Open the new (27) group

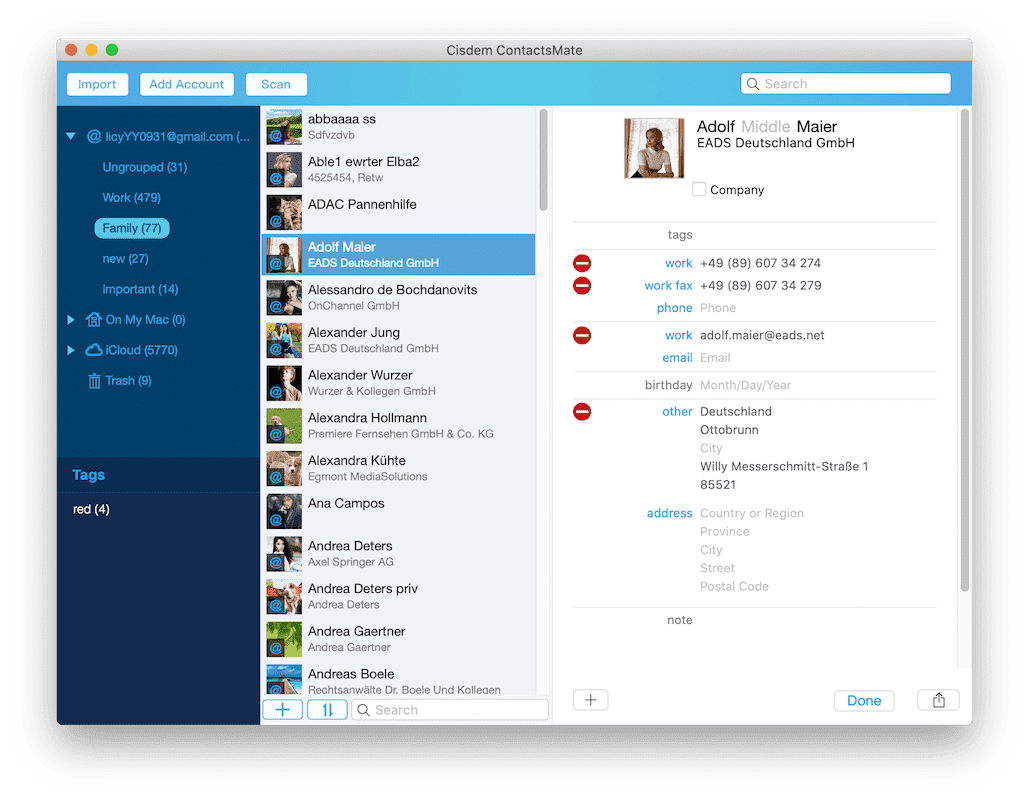click(x=125, y=259)
